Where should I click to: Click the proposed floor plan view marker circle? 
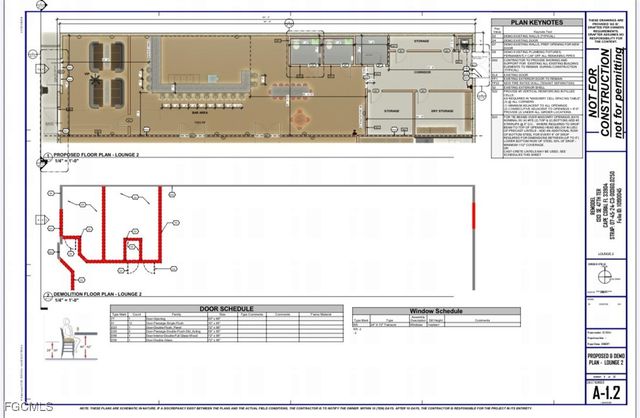click(46, 156)
